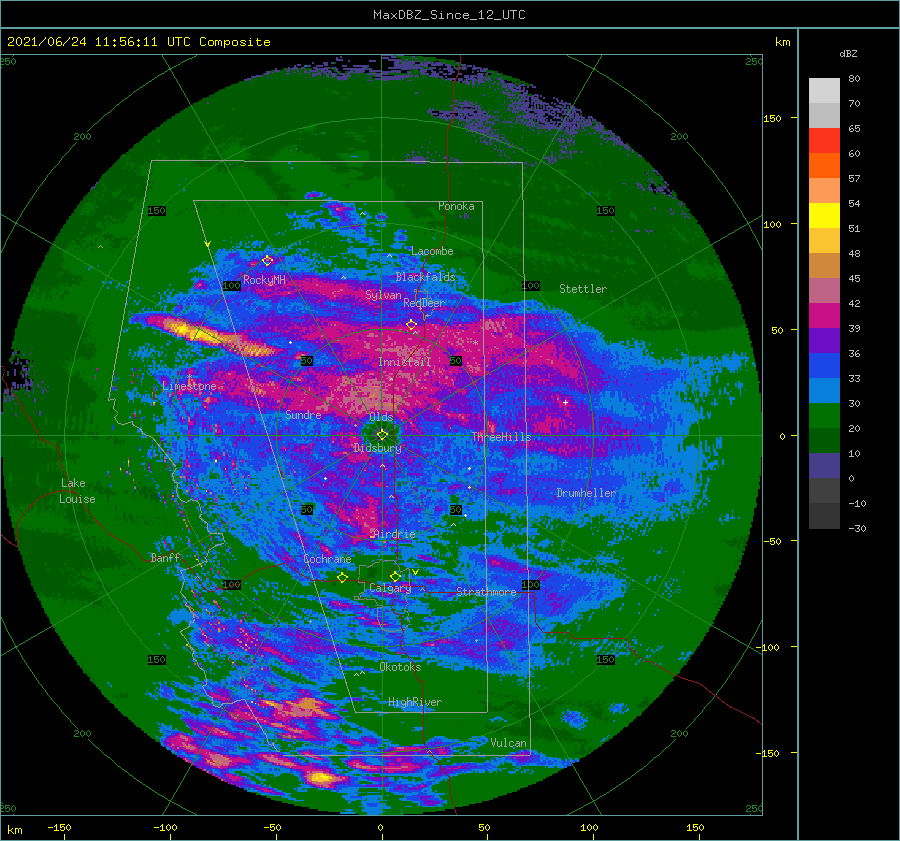Click the MaxDBZ_Since_12_UTC title

tap(449, 15)
